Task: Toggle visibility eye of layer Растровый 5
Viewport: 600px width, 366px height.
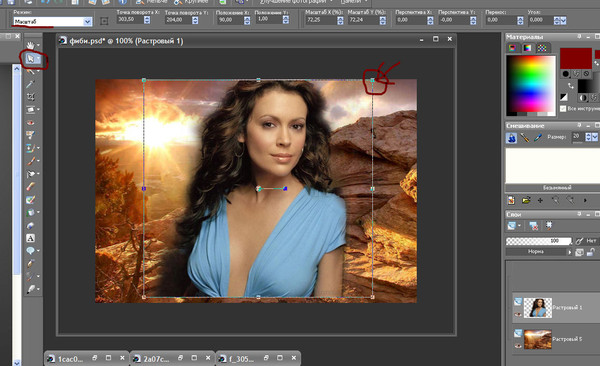Action: coord(518,346)
